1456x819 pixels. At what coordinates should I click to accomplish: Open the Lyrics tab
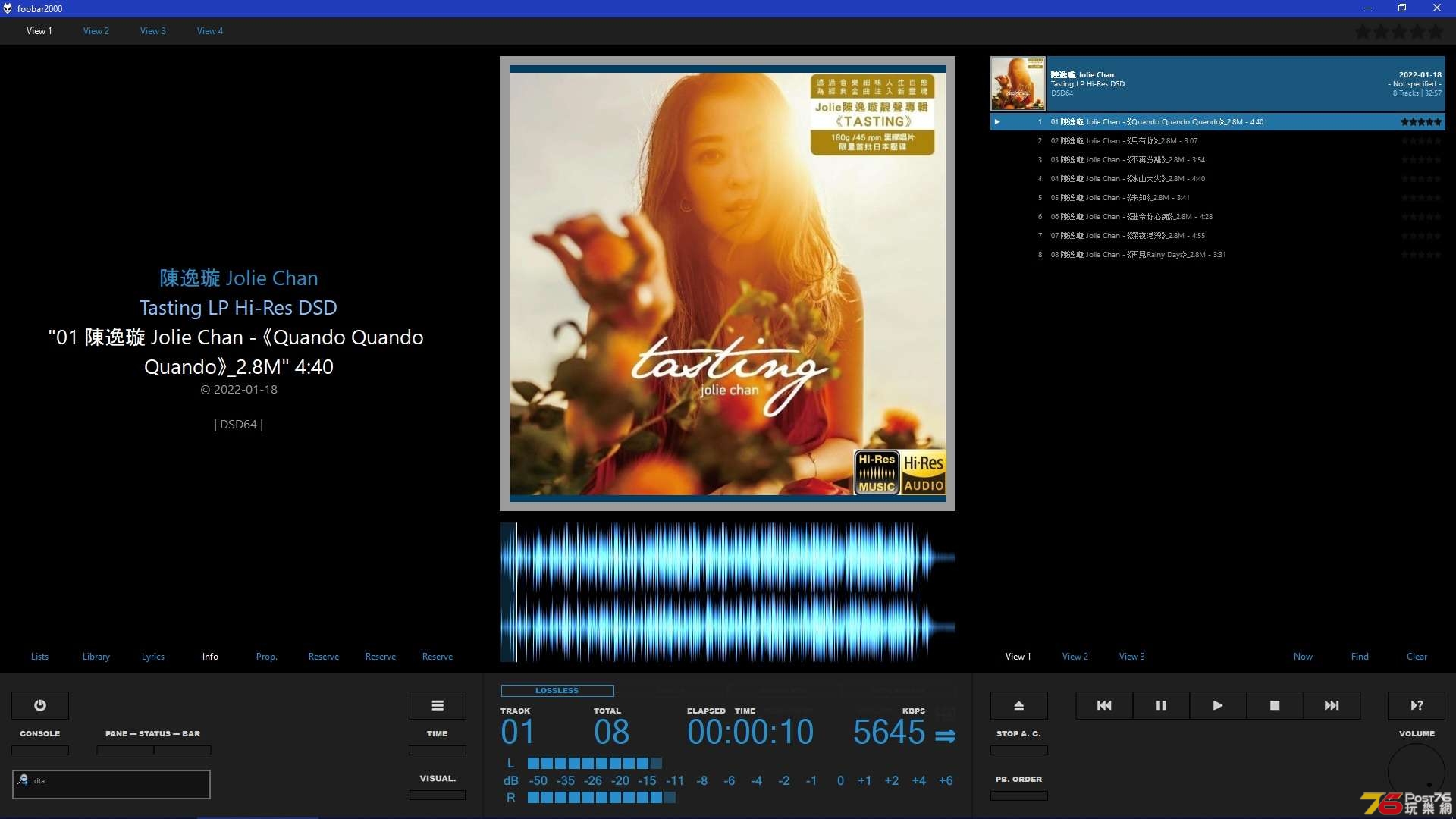tap(153, 657)
